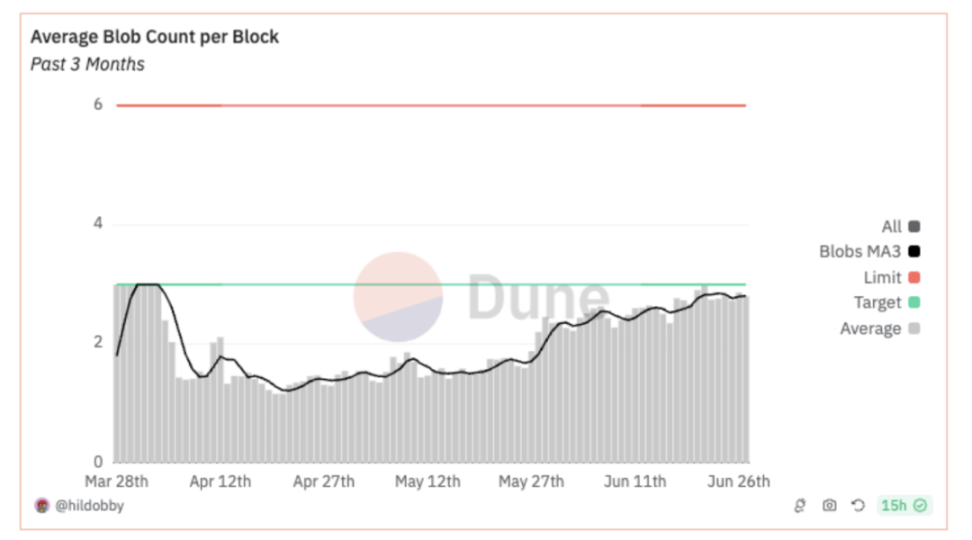The height and width of the screenshot is (540, 972).
Task: Open the Average Blob Count per Block title
Action: tap(154, 37)
